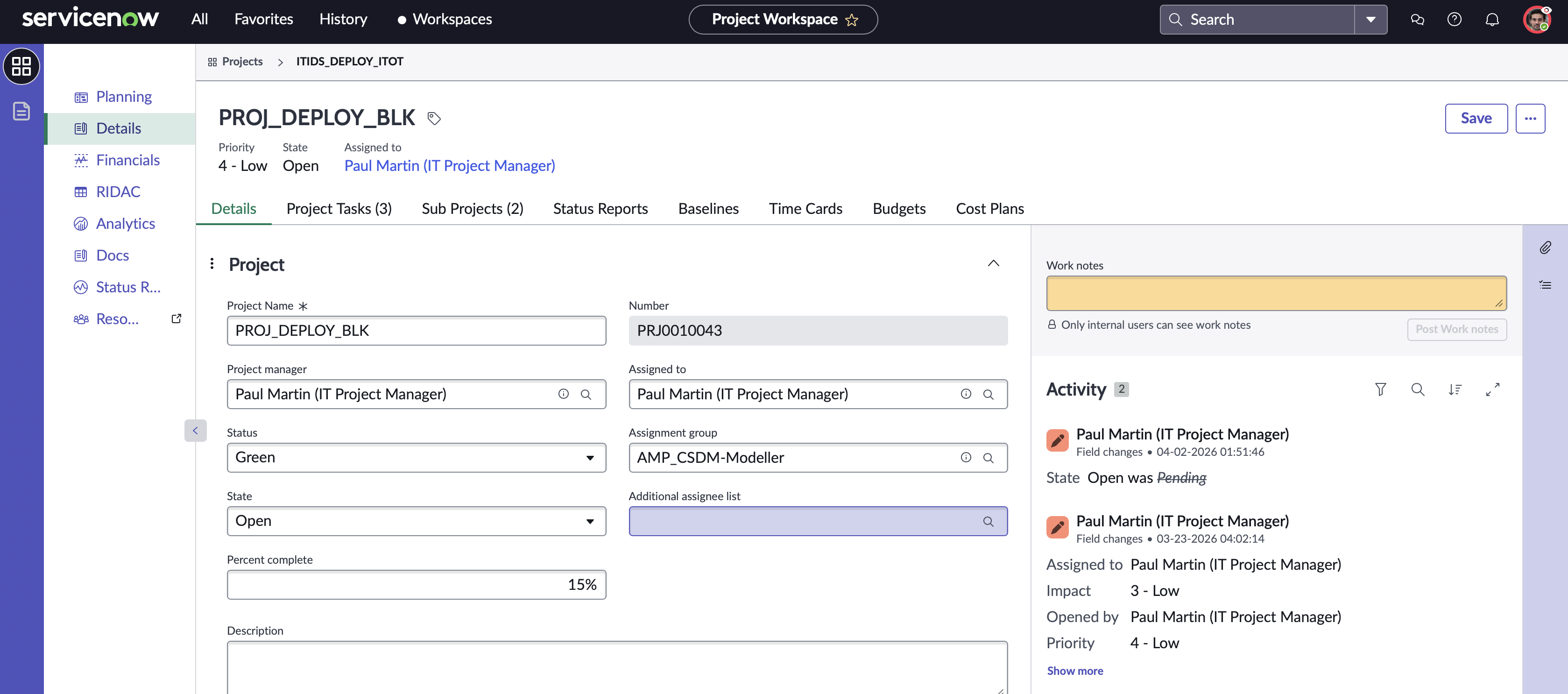Search within the Activity stream
Viewport: 1568px width, 694px height.
pos(1418,389)
